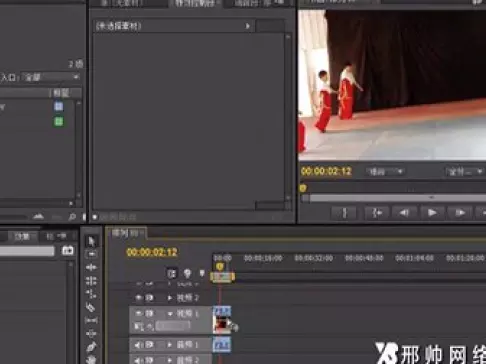Mute 音频 1 track speaker icon
The height and width of the screenshot is (364, 486).
[x=138, y=345]
